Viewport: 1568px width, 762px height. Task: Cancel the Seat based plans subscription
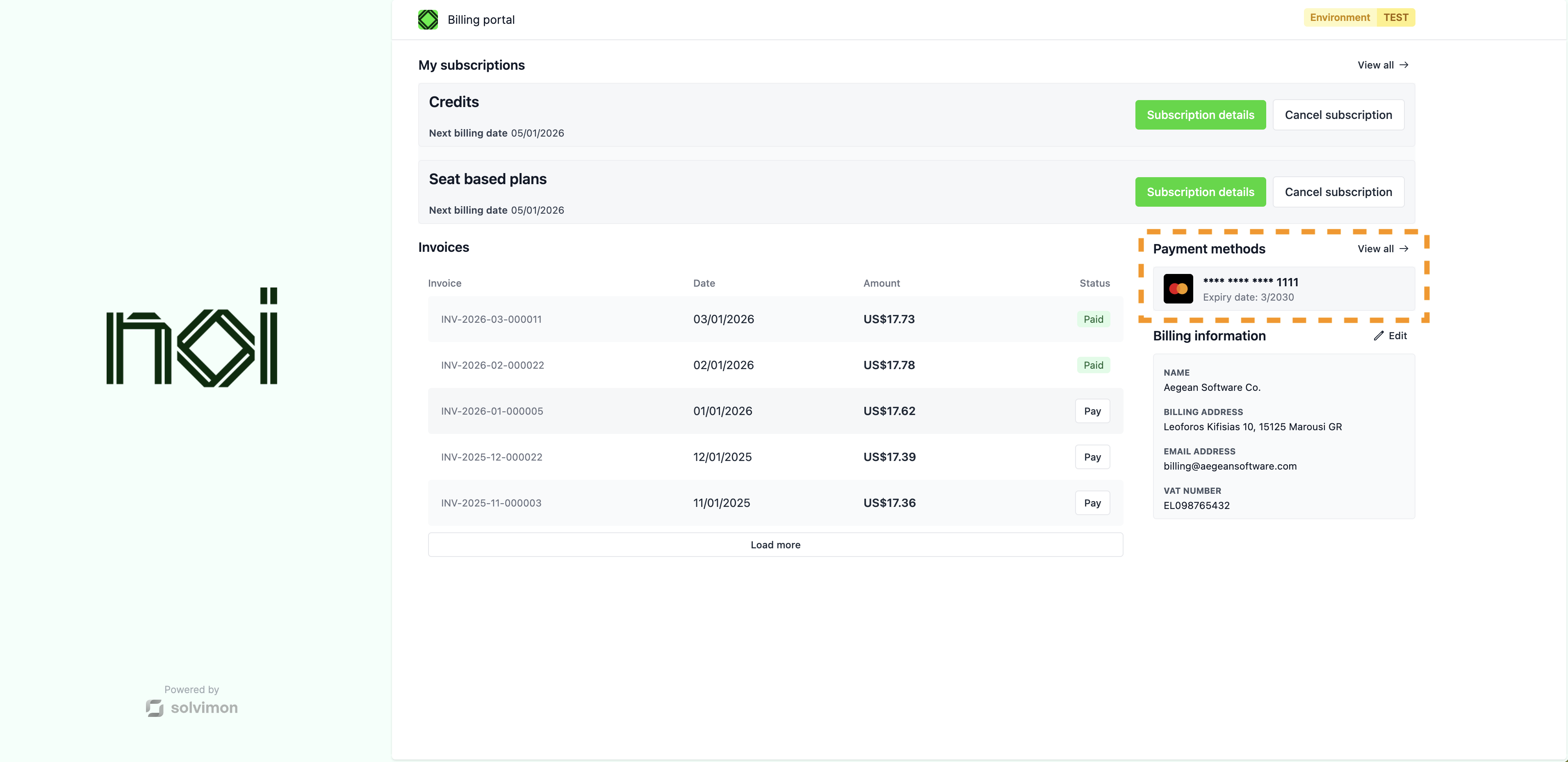[1338, 192]
